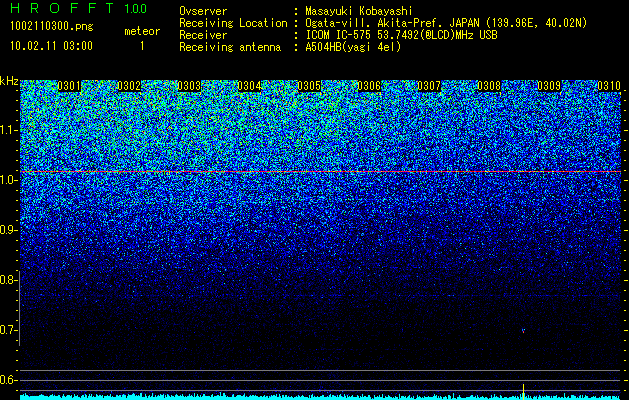Screen dimensions: 629x400
Task: Click the date 10.02.11 03:00
Action: (x=51, y=46)
